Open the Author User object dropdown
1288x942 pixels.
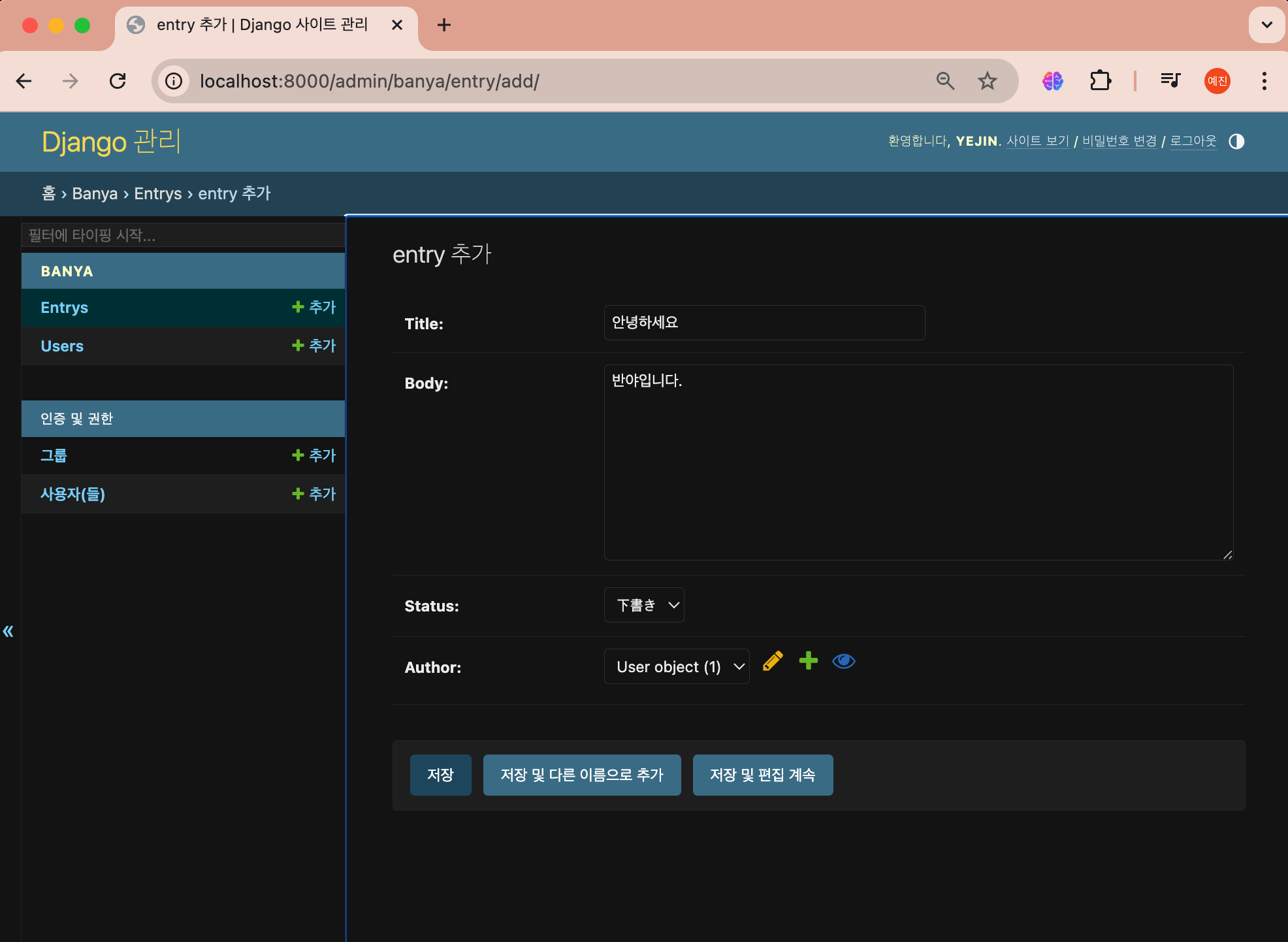[x=677, y=666]
